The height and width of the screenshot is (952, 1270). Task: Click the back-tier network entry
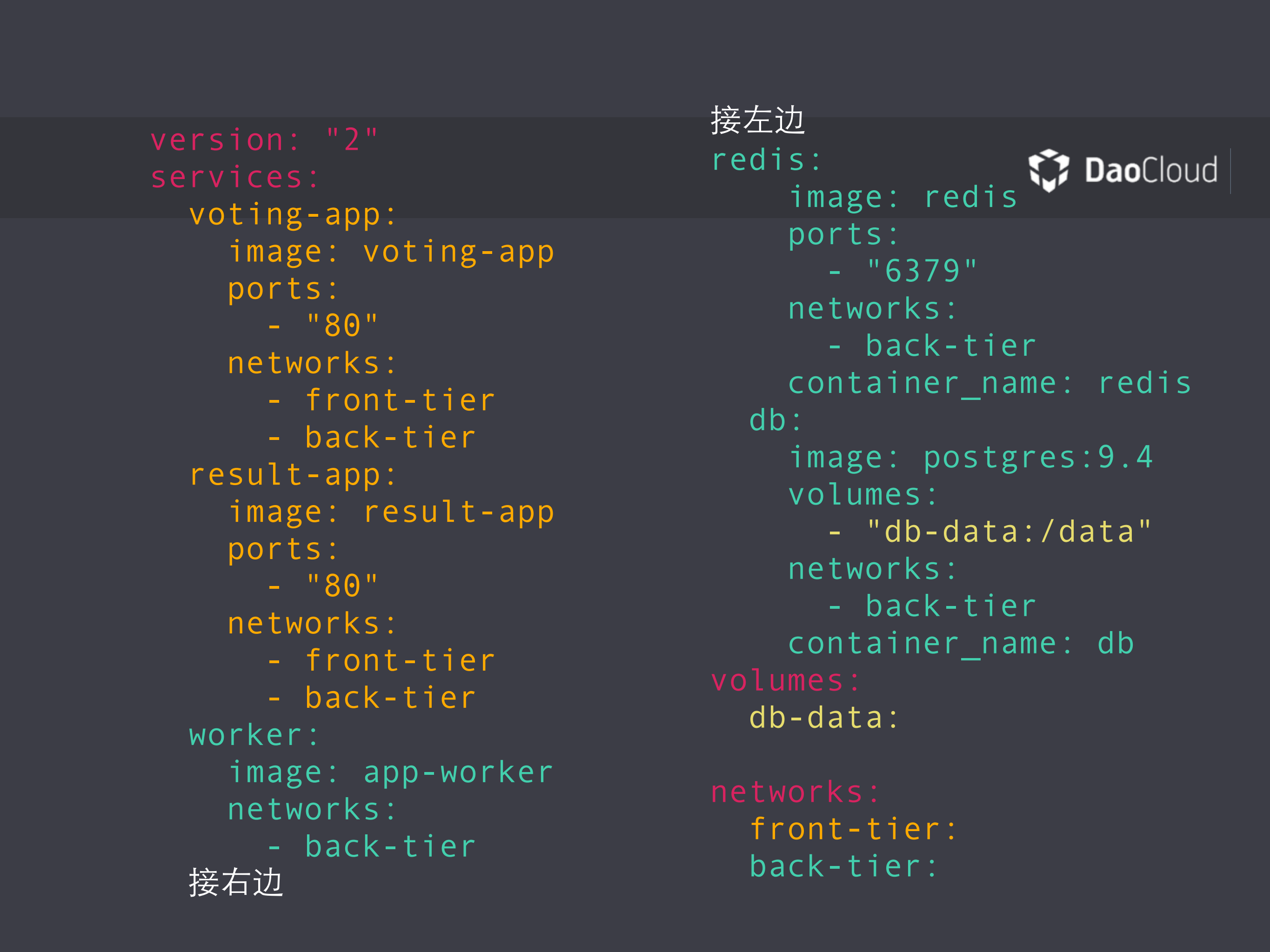(844, 865)
